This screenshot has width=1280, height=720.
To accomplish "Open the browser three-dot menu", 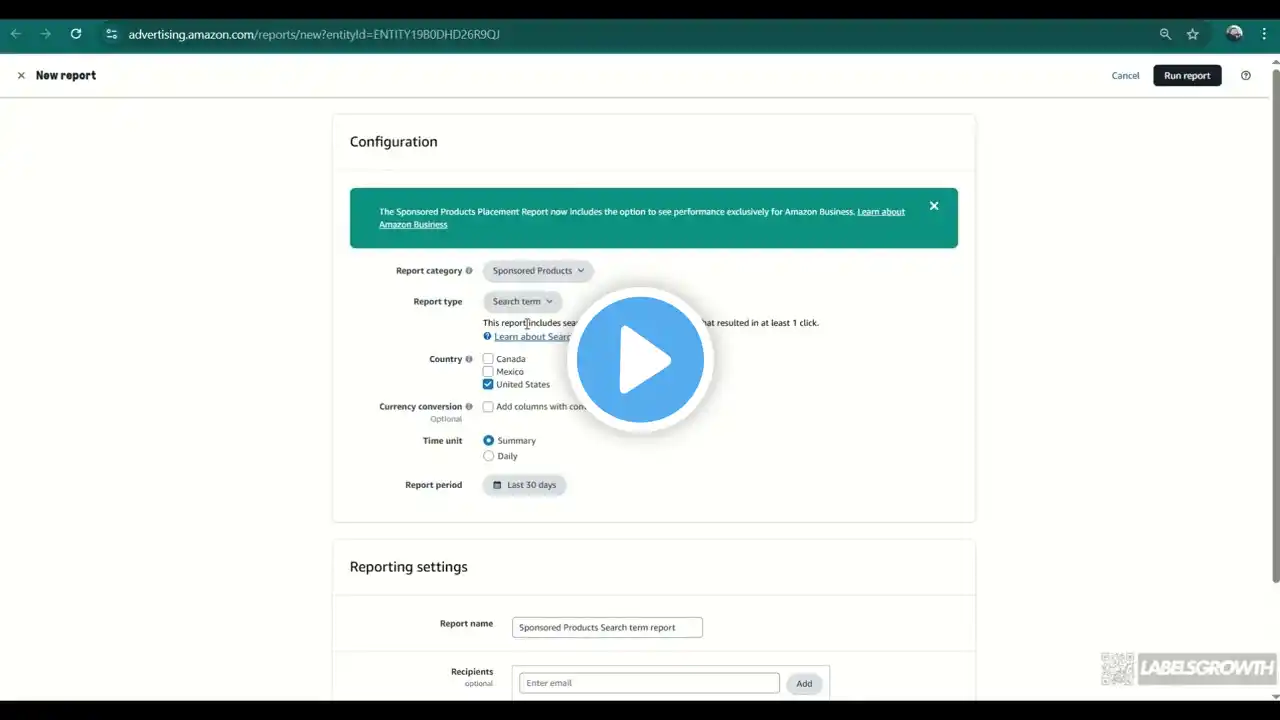I will [x=1264, y=34].
